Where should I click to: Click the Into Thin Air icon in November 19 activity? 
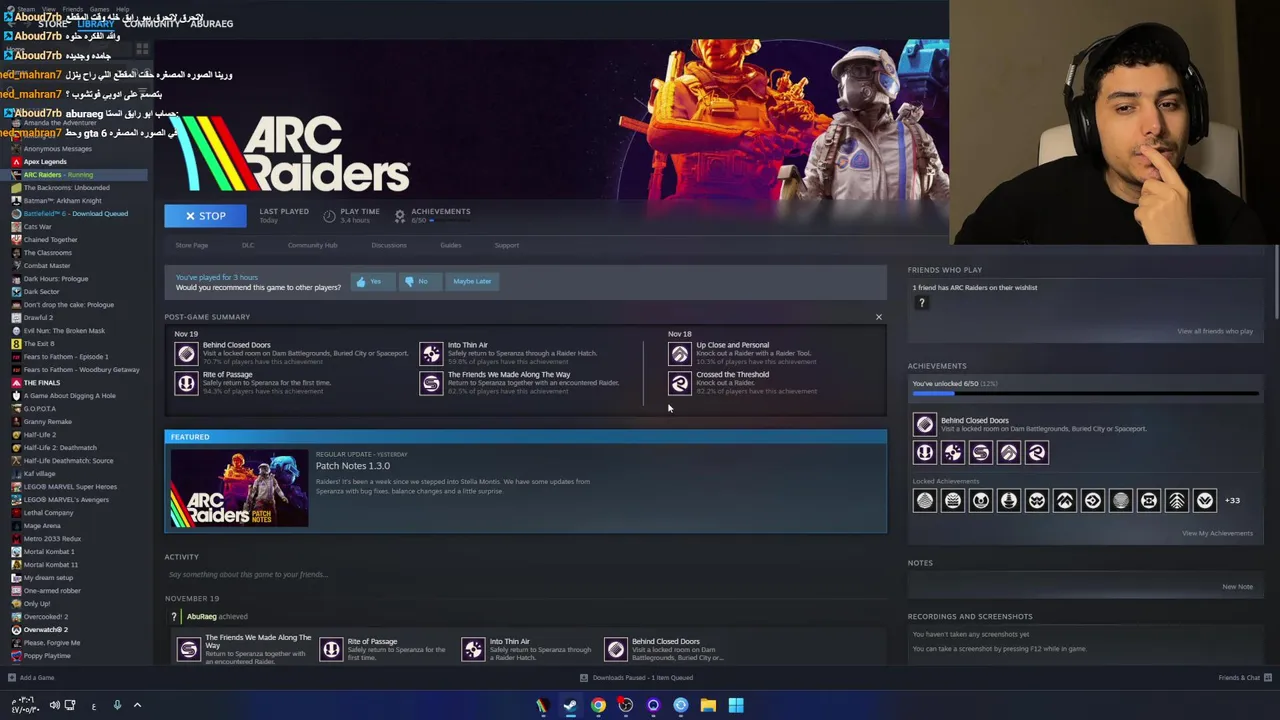[473, 650]
